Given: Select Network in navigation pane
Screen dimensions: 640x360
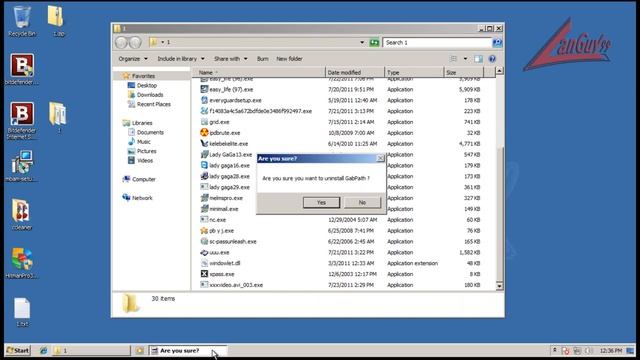Looking at the screenshot, I should tap(142, 198).
